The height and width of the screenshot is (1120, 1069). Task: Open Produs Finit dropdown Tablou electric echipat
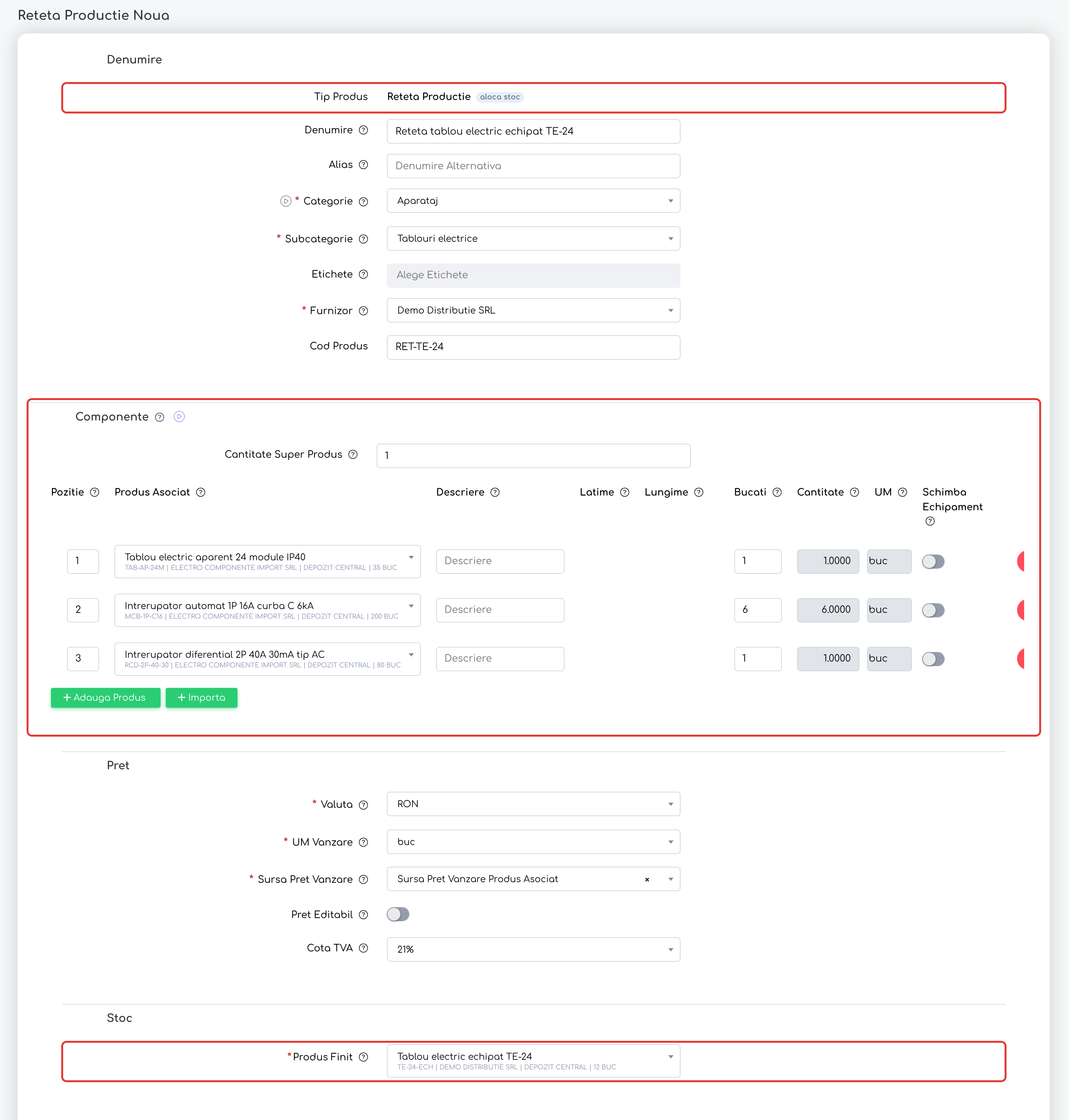(x=533, y=1061)
